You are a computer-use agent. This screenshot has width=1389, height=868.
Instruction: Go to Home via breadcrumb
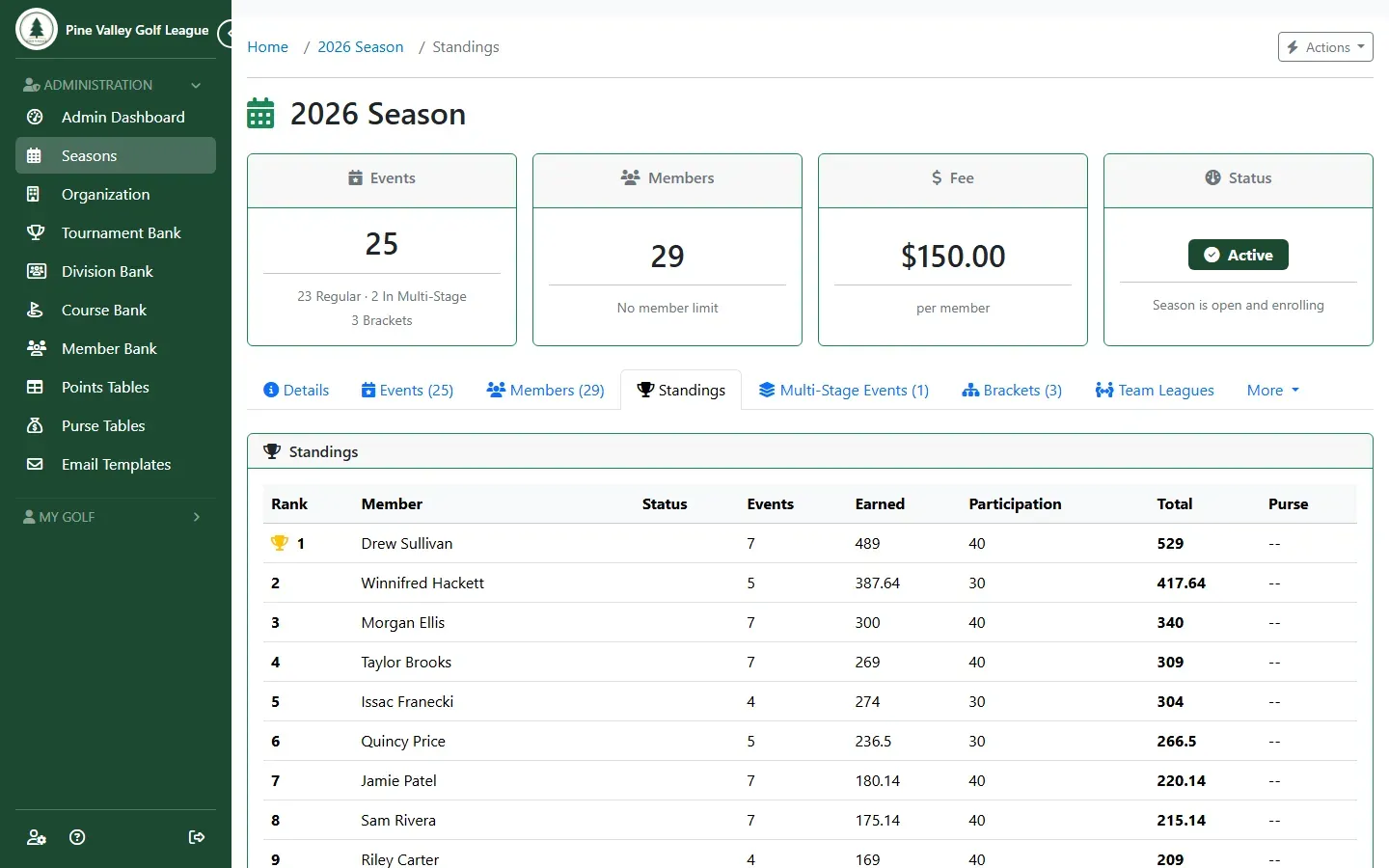pos(267,47)
